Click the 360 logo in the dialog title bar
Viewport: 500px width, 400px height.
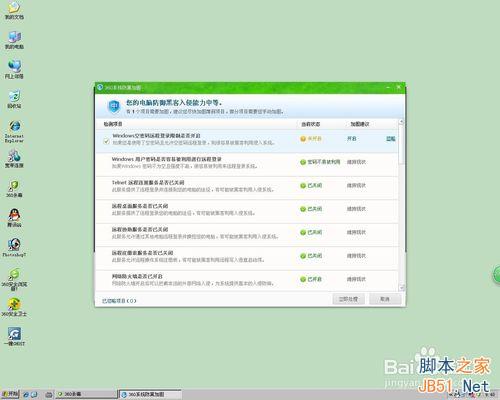click(x=100, y=87)
